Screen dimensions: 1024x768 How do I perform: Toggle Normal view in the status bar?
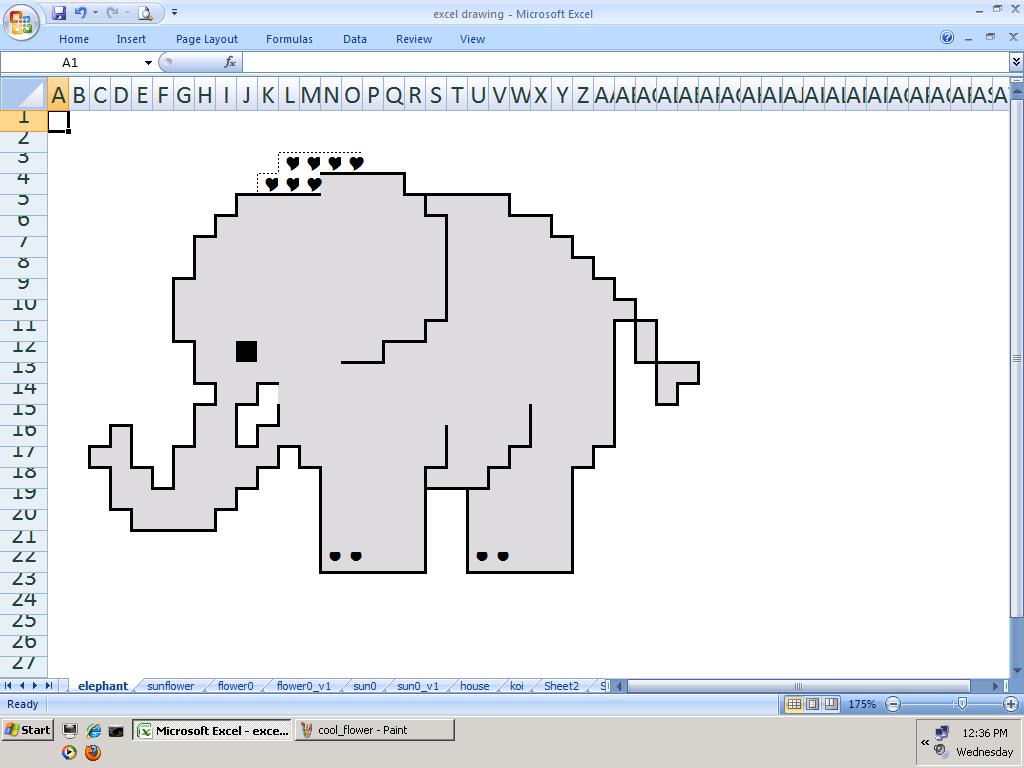(792, 704)
